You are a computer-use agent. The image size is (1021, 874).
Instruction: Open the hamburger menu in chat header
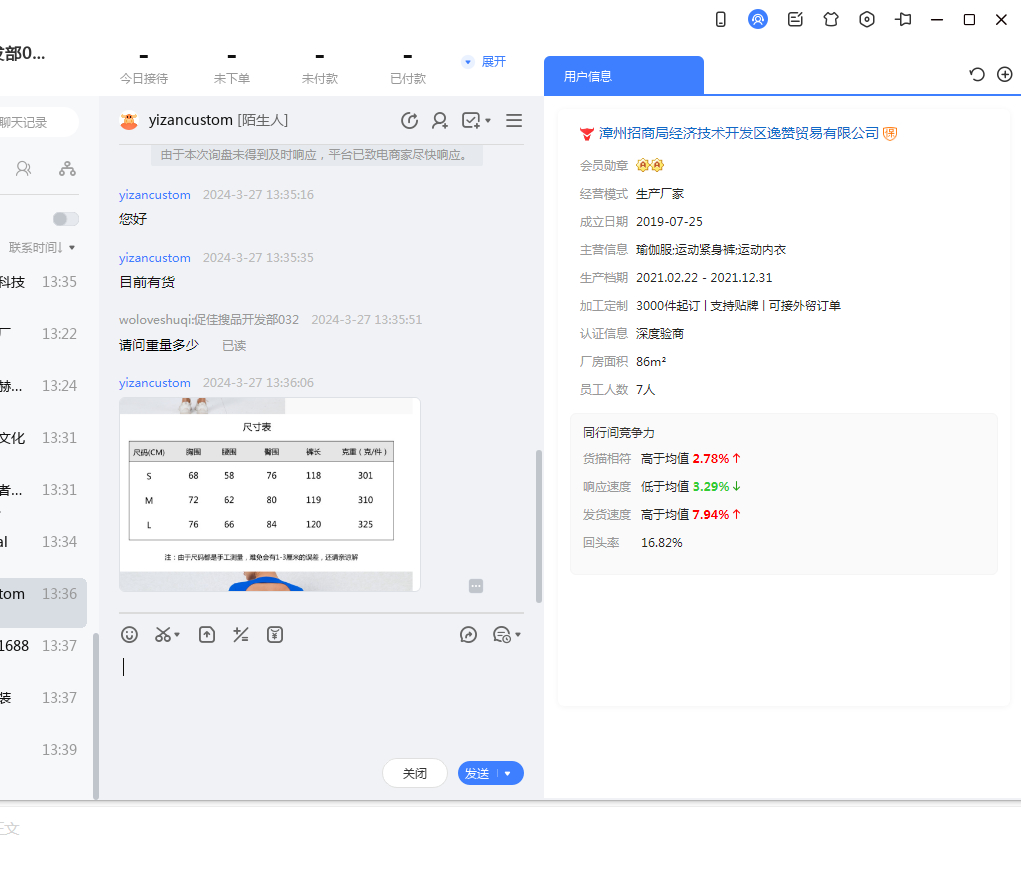pyautogui.click(x=514, y=120)
